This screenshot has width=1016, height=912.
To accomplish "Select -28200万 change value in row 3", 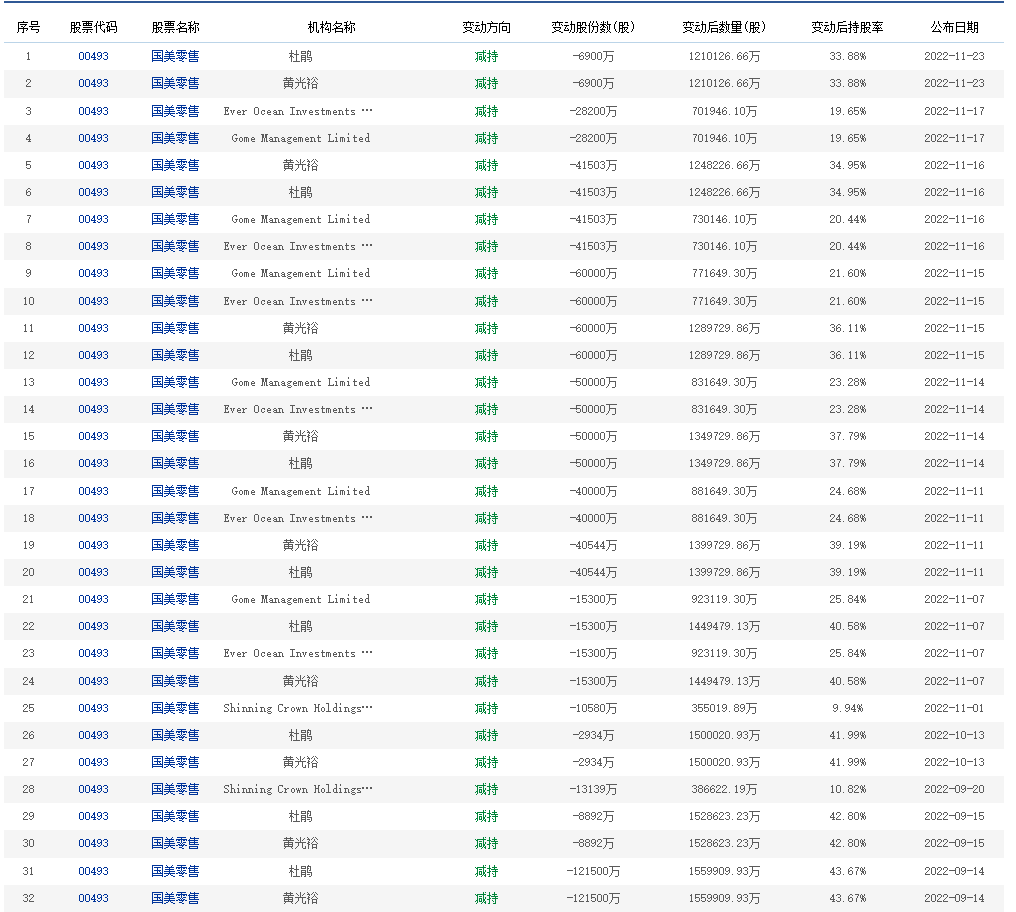I will (593, 111).
